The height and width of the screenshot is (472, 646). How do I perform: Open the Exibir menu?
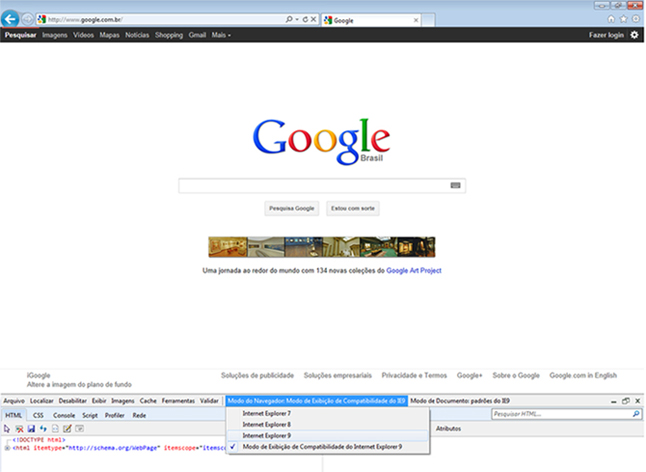(99, 401)
